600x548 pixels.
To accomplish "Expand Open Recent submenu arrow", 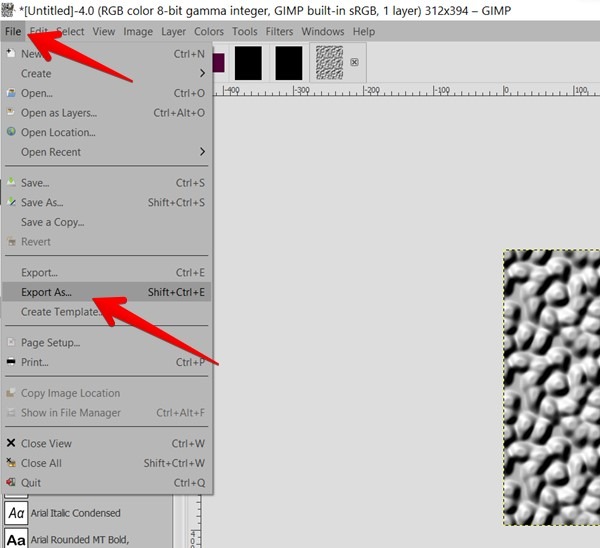I will click(202, 152).
